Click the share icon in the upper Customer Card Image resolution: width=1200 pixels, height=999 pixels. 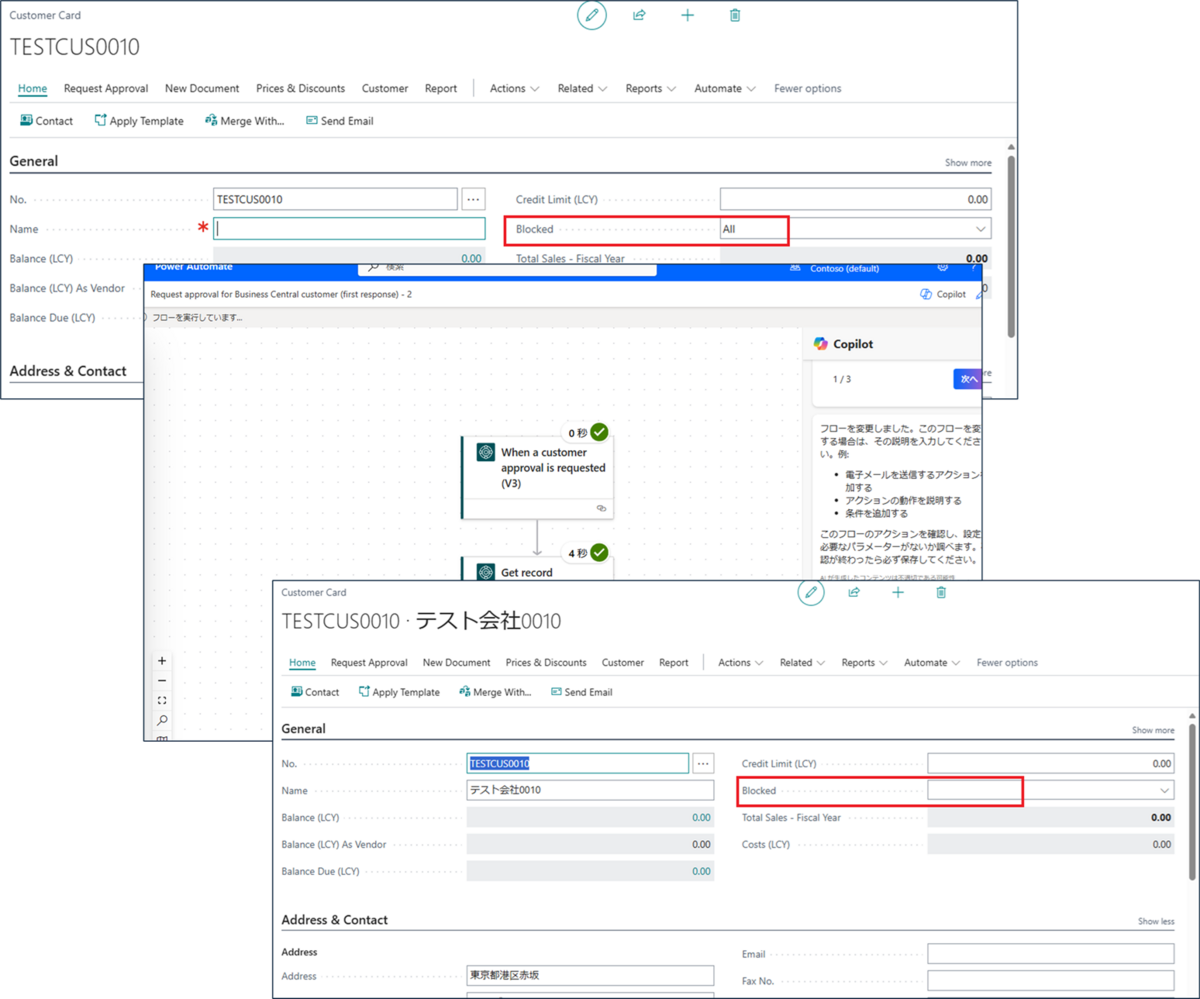coord(639,15)
